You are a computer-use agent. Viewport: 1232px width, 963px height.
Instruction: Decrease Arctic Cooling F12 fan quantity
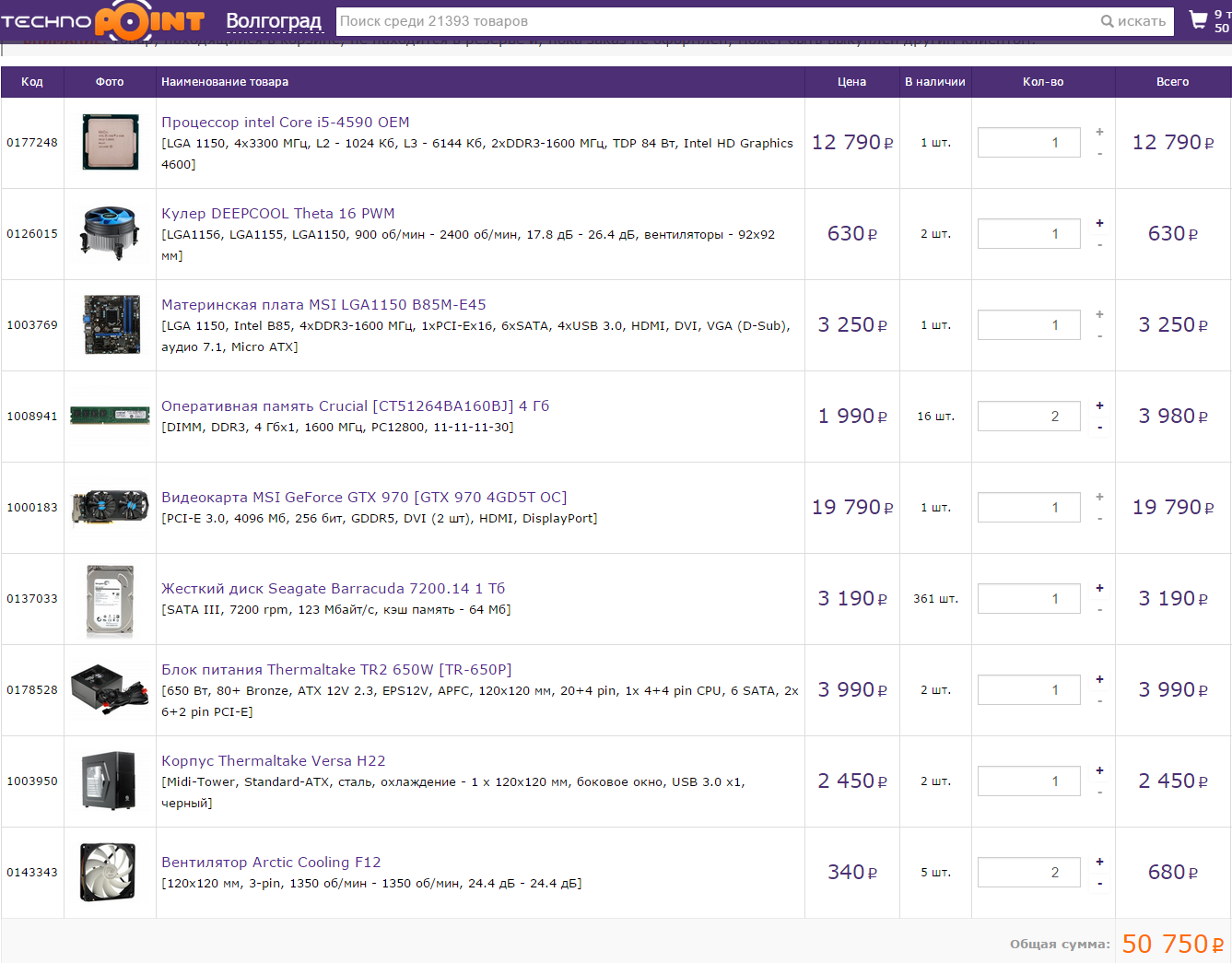pyautogui.click(x=1099, y=884)
